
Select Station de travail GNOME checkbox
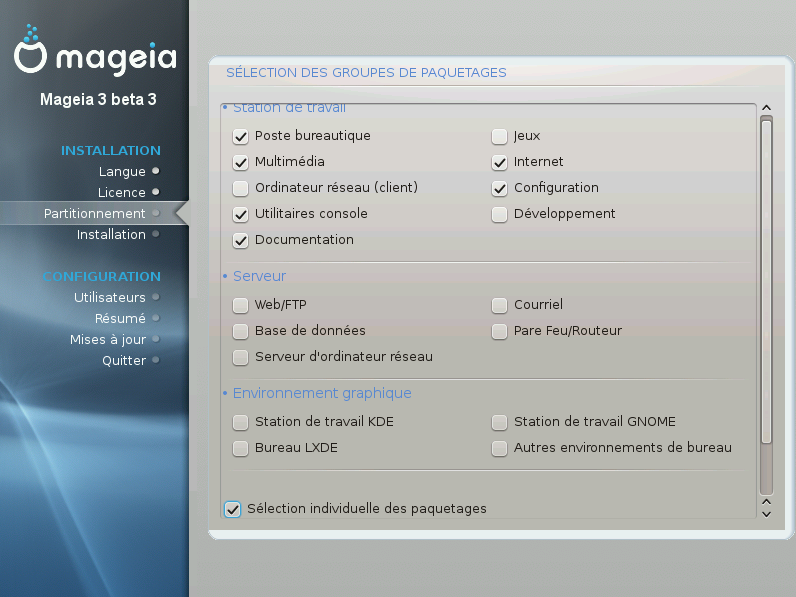pos(500,422)
